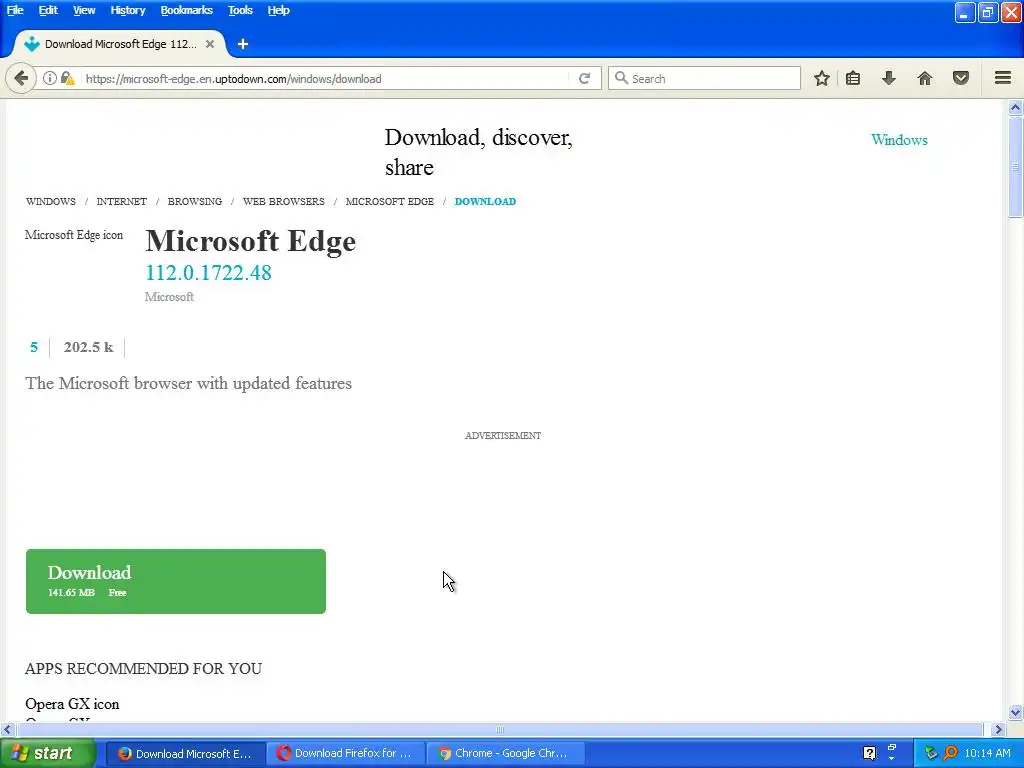Show site information via the info icon
Image resolution: width=1024 pixels, height=768 pixels.
(50, 78)
